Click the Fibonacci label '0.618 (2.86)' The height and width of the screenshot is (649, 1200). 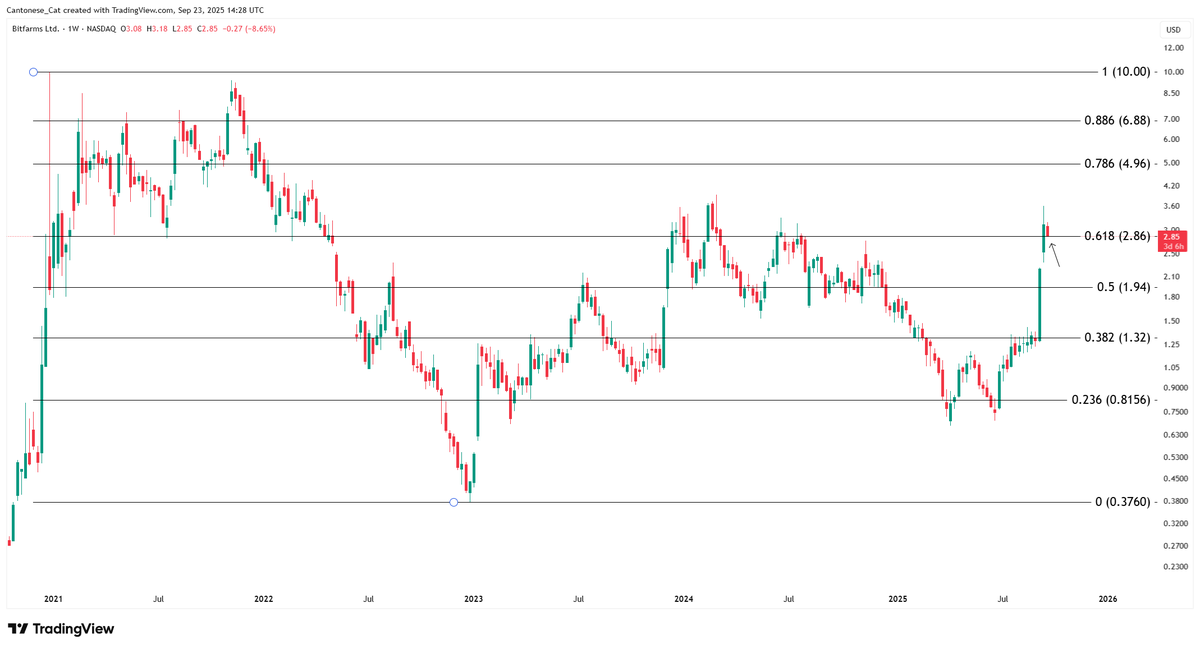point(1119,236)
